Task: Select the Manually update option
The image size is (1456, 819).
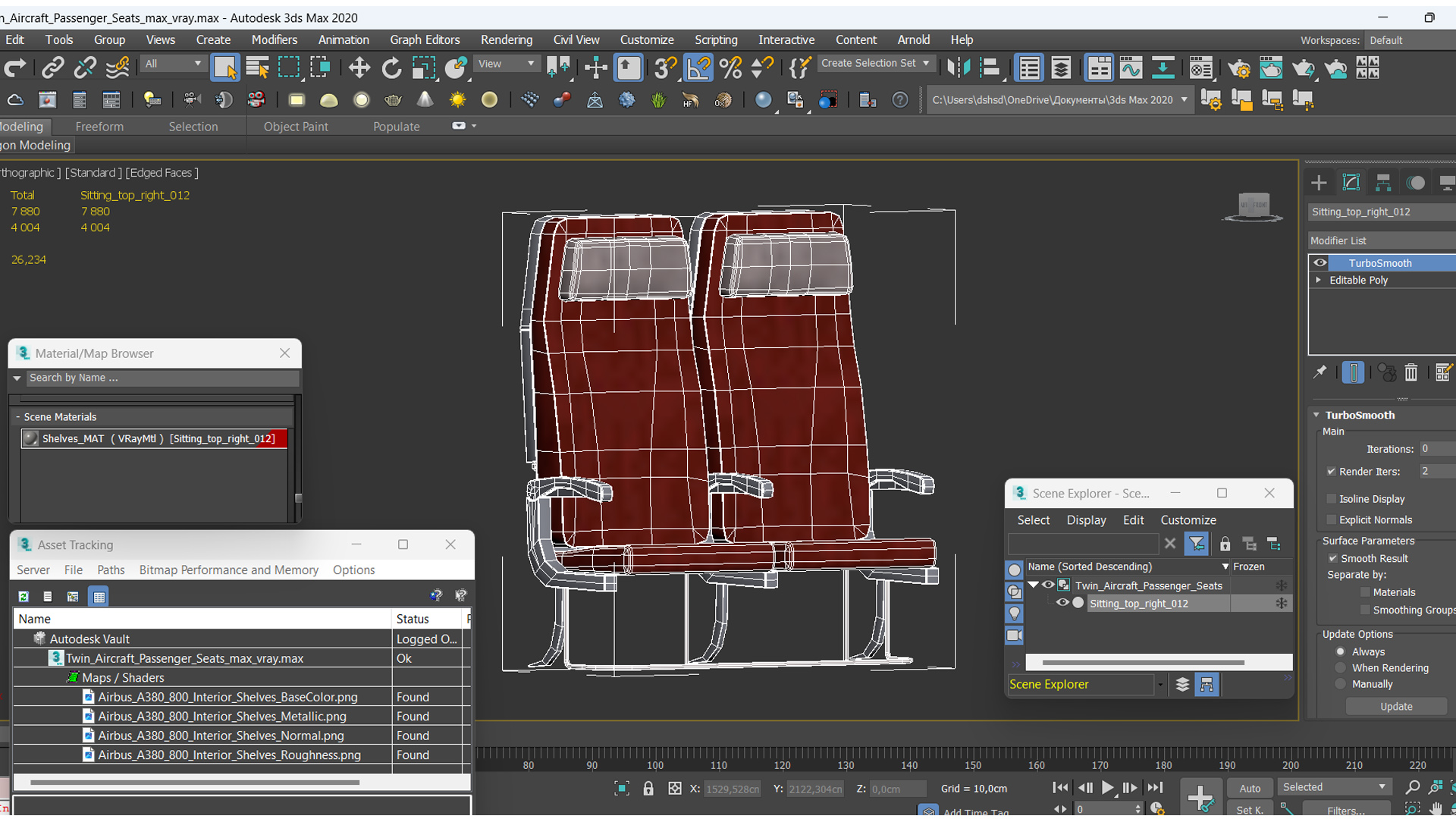Action: pos(1340,684)
